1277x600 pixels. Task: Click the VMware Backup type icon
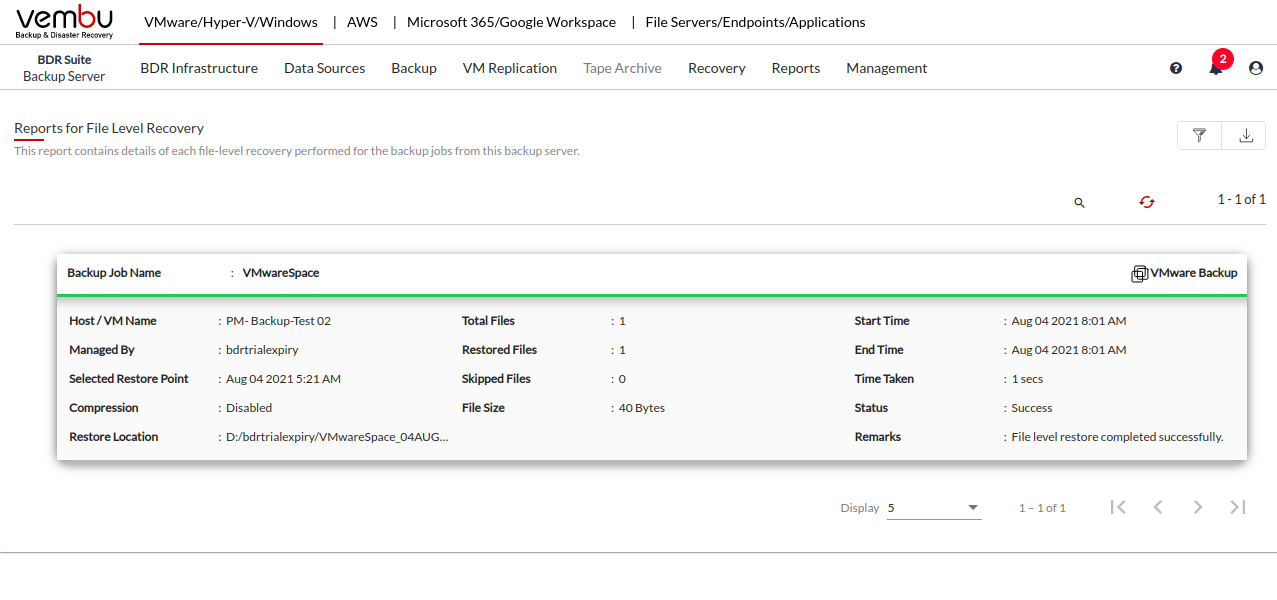1139,274
